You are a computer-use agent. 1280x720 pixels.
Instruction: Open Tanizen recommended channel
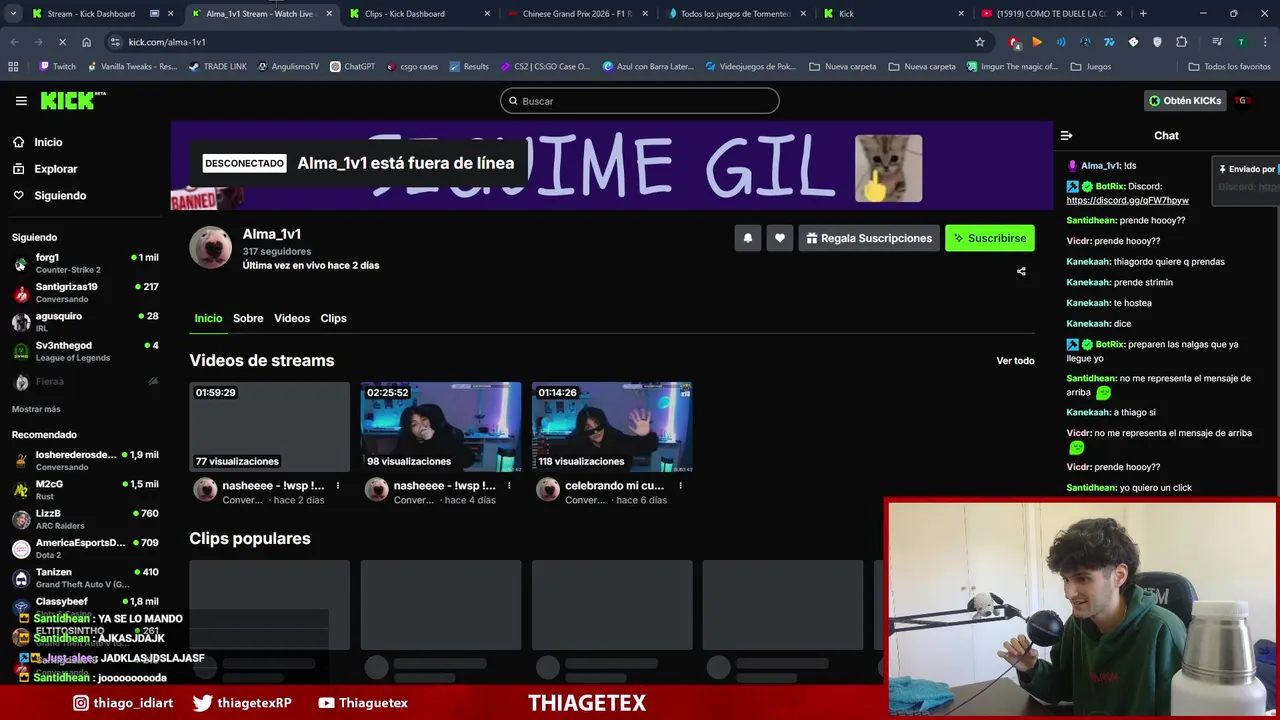click(x=84, y=578)
